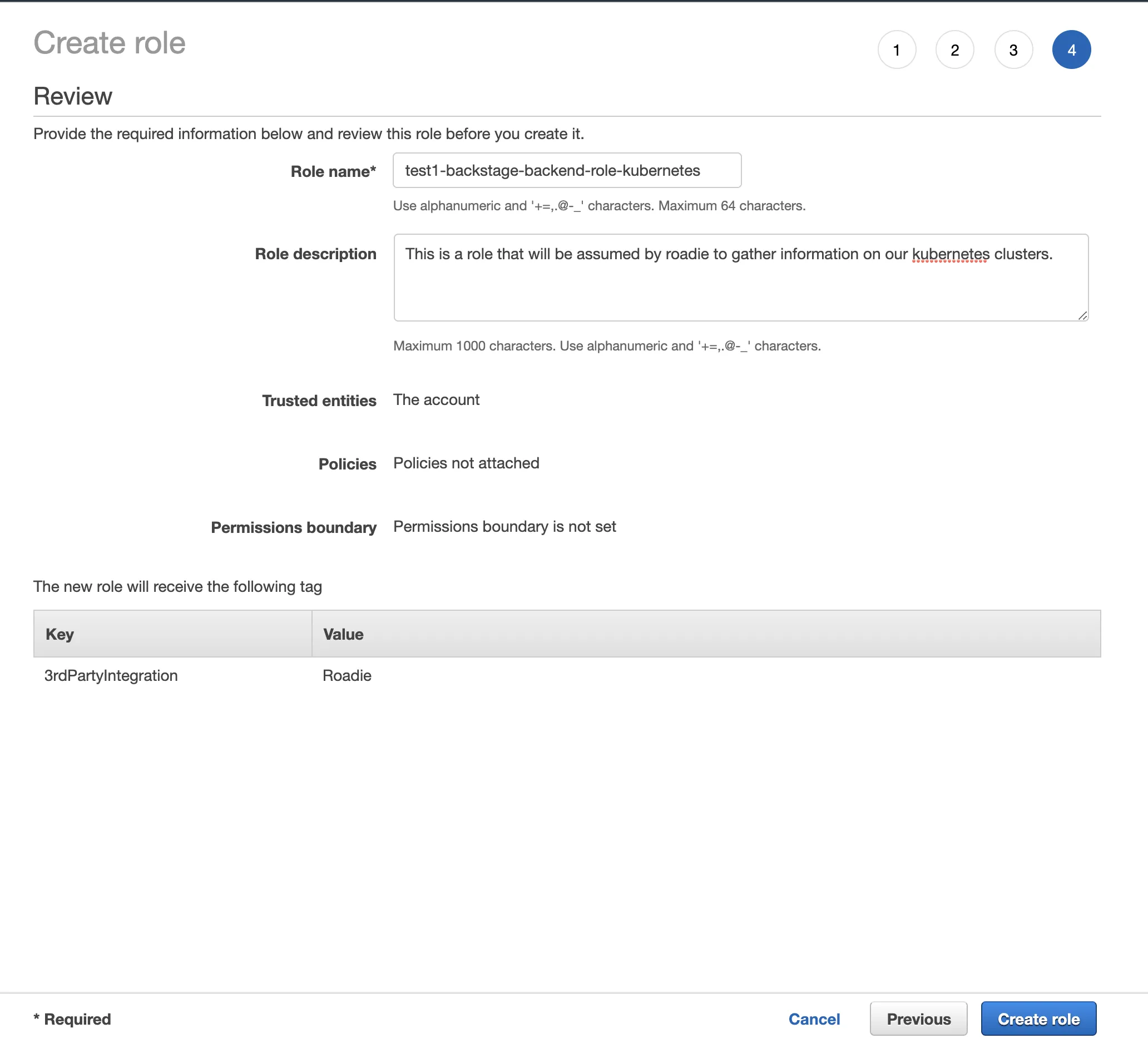Image resolution: width=1148 pixels, height=1038 pixels.
Task: Select the highlighted step 4 indicator
Action: coord(1072,50)
